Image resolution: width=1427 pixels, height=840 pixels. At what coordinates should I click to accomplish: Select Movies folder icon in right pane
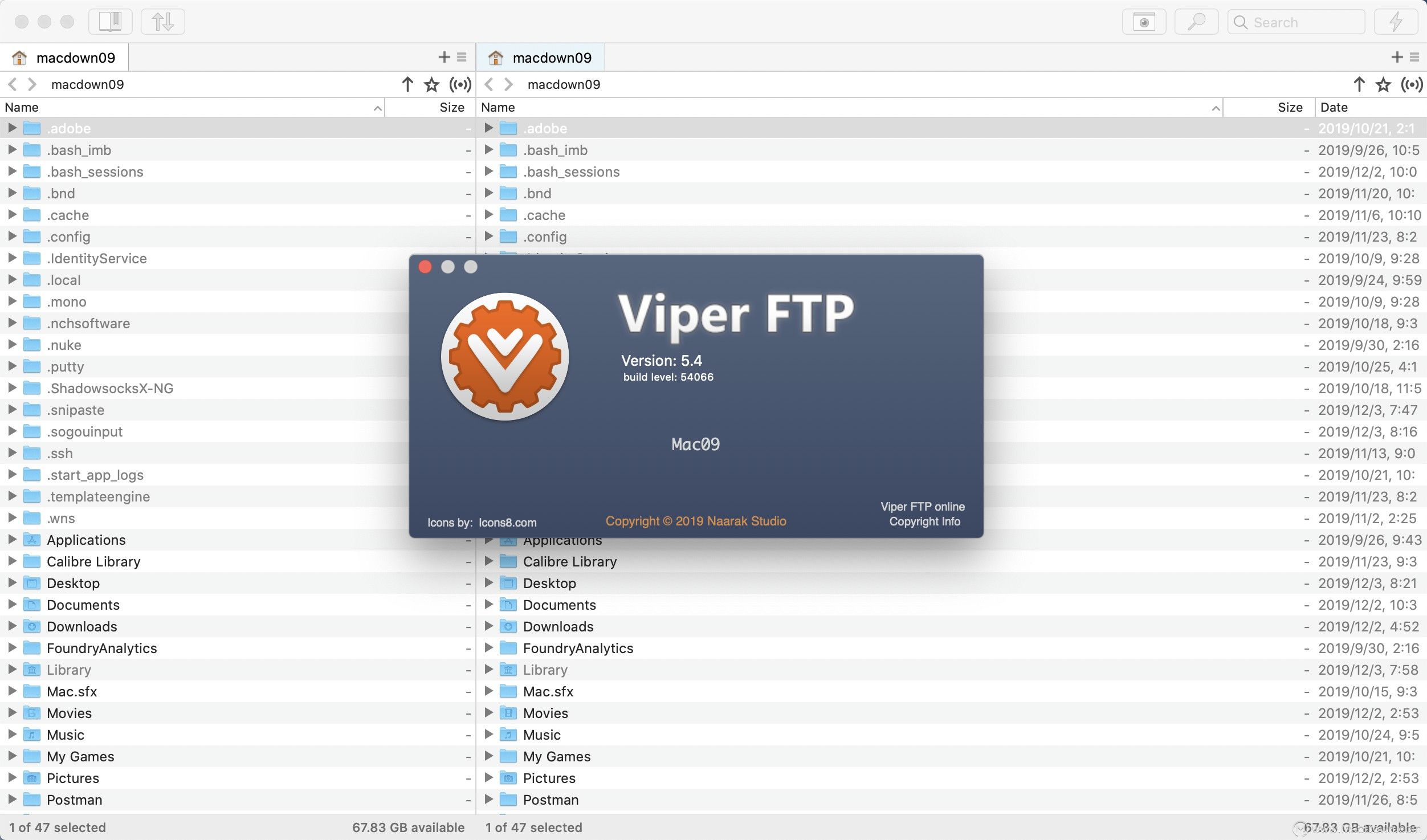click(508, 713)
